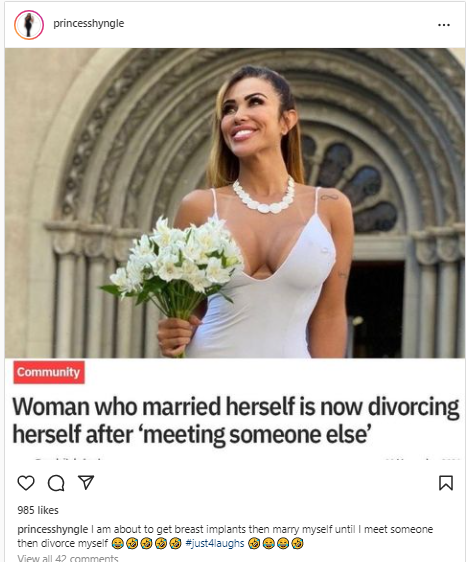466x562 pixels.
Task: Open the #just4laughs hashtag
Action: (215, 543)
